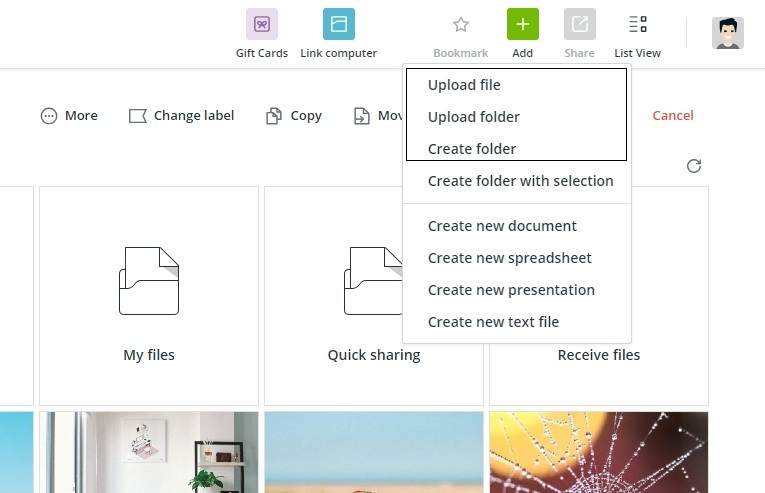The width and height of the screenshot is (765, 493).
Task: Select Create new spreadsheet
Action: 517,258
